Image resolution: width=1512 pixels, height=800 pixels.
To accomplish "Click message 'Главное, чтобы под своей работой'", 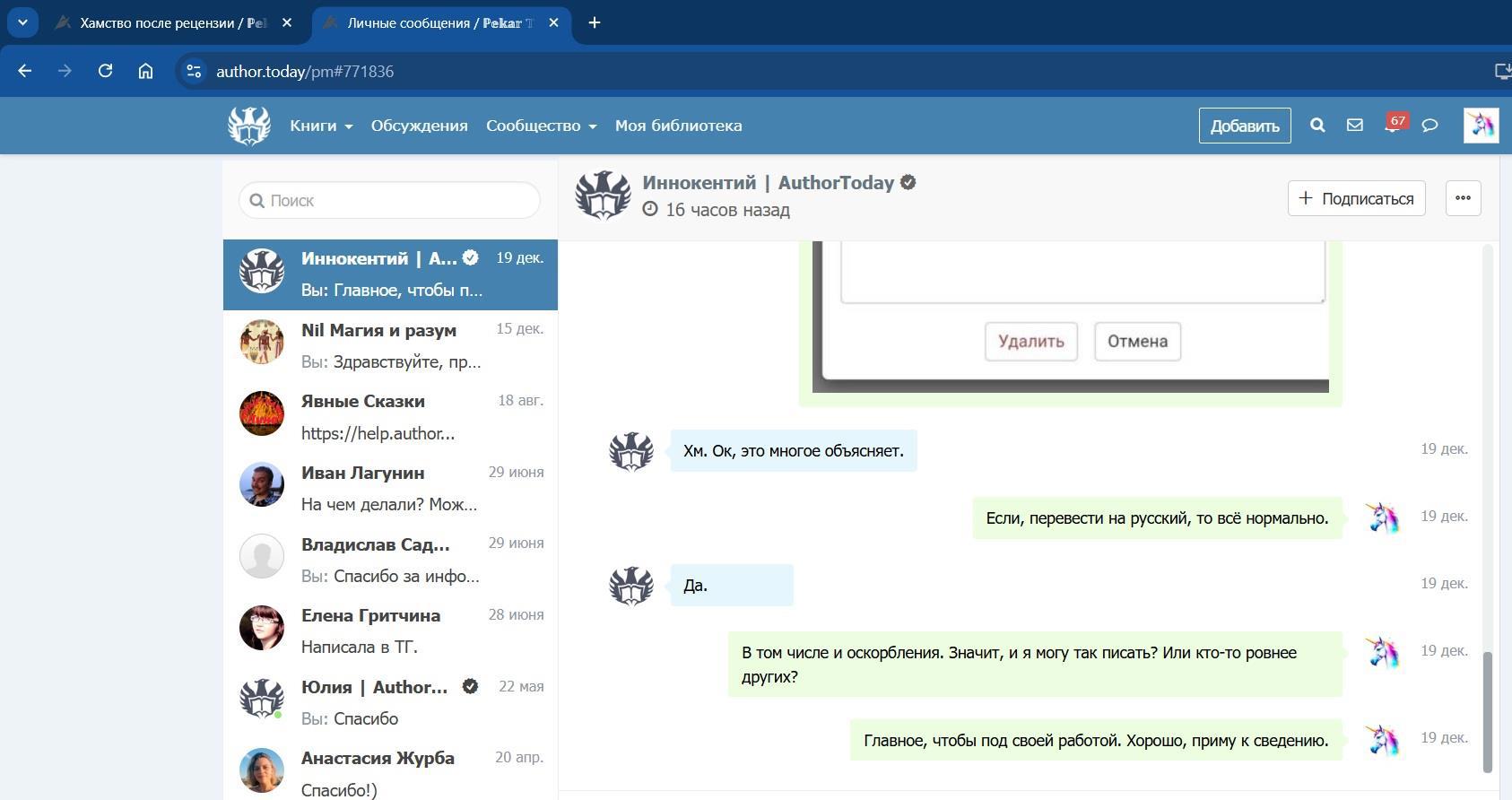I will (x=1096, y=741).
